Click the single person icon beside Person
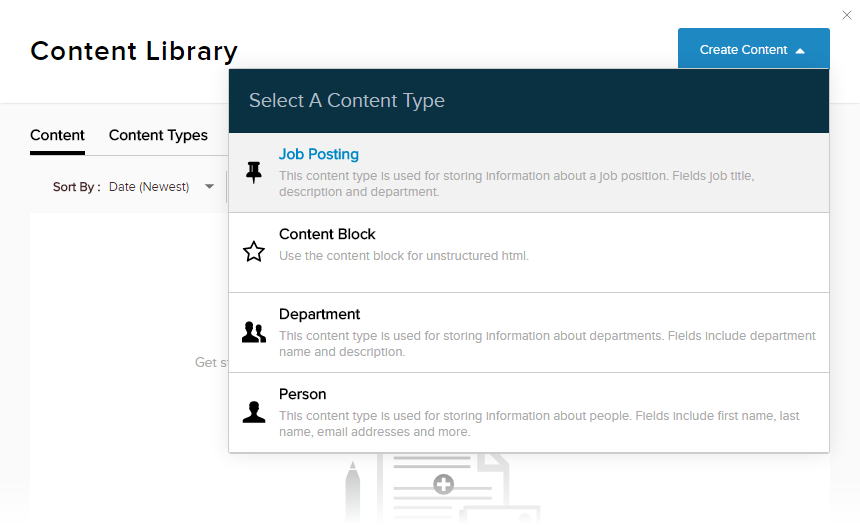The image size is (860, 525). pyautogui.click(x=253, y=412)
